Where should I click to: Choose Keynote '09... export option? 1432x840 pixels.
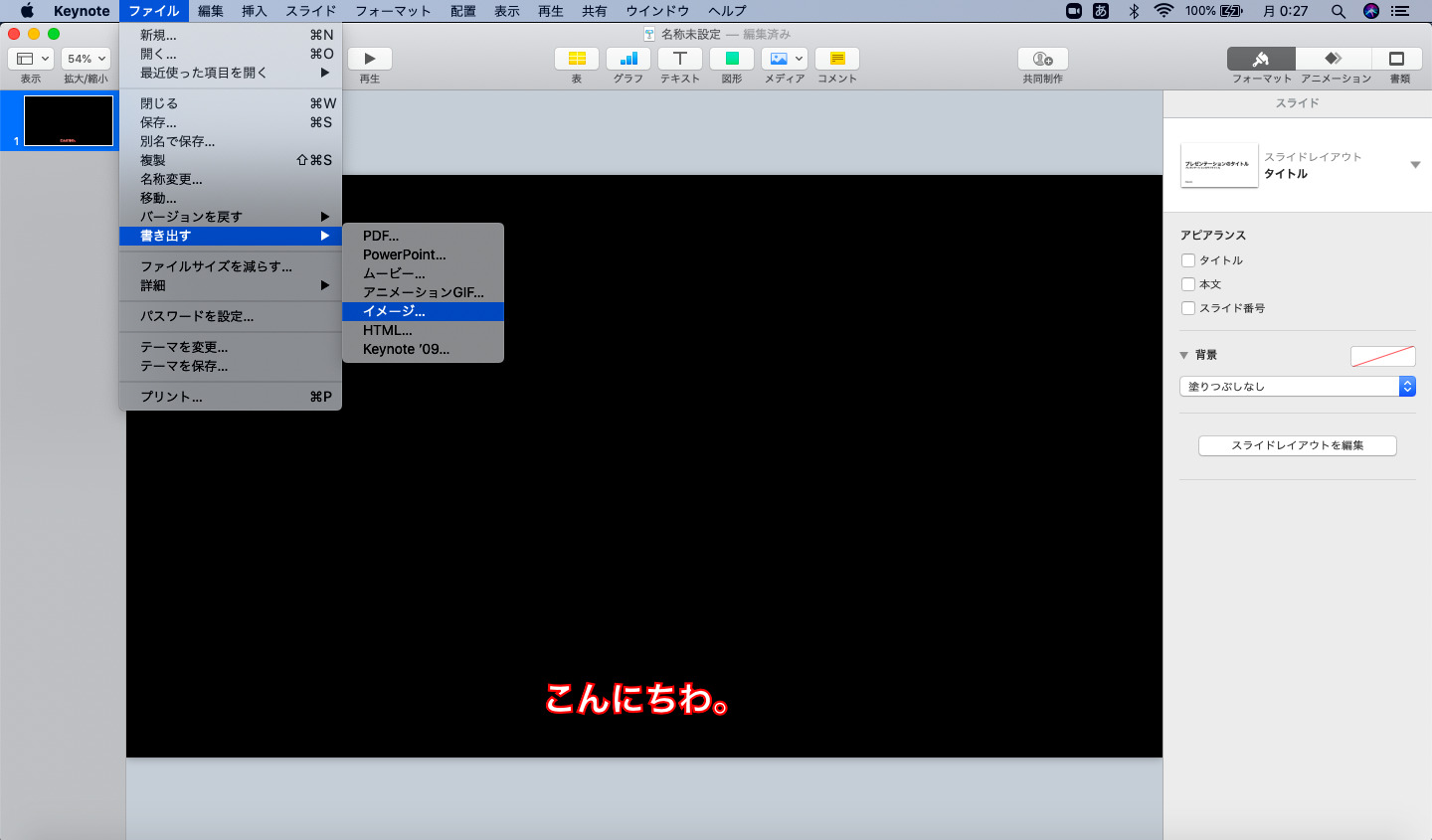(424, 349)
